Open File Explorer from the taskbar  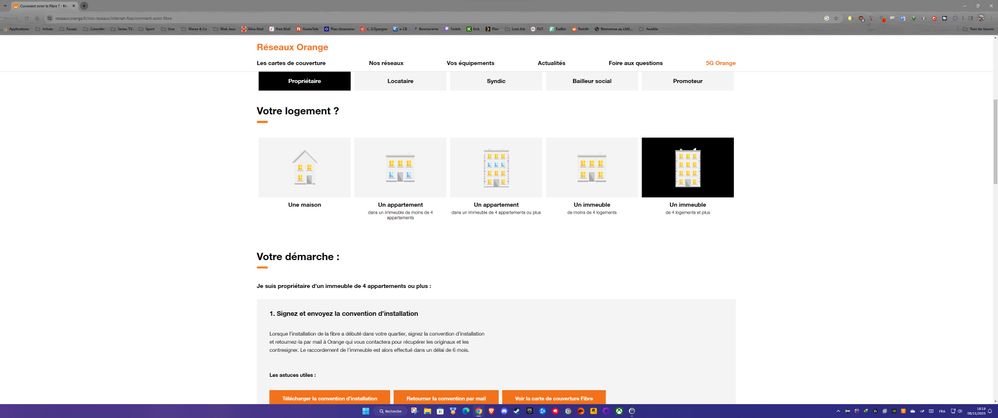pyautogui.click(x=428, y=412)
